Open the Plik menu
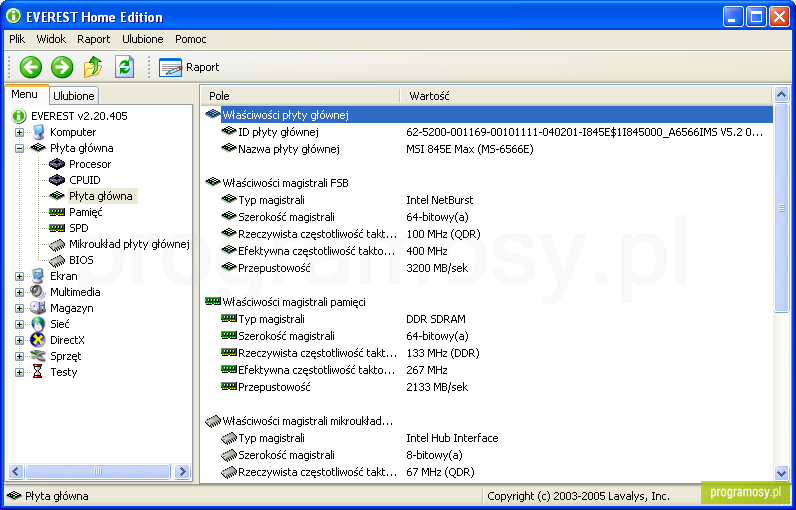The image size is (796, 510). [17, 39]
